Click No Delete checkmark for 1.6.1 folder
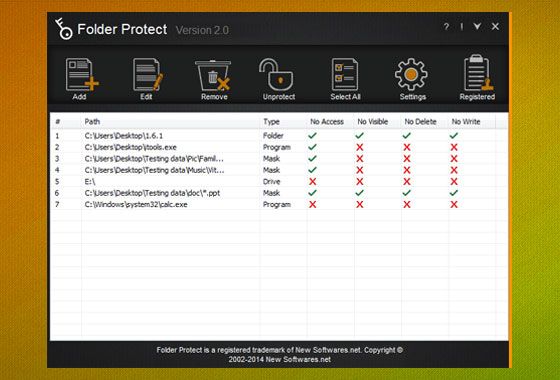The height and width of the screenshot is (380, 560). click(407, 135)
